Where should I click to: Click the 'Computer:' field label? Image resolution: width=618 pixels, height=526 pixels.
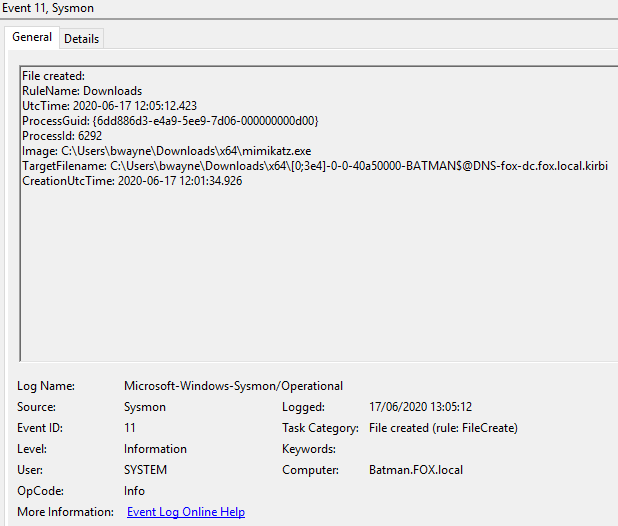pyautogui.click(x=311, y=470)
